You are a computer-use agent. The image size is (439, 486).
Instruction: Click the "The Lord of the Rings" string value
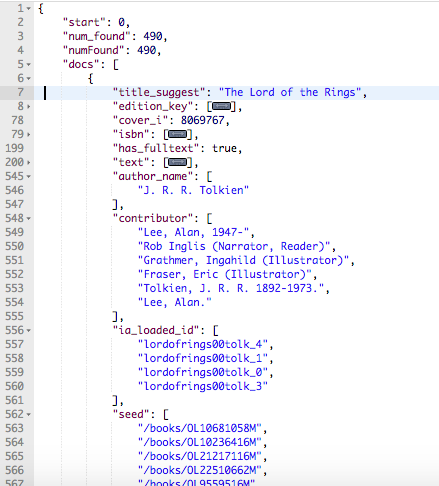(290, 92)
